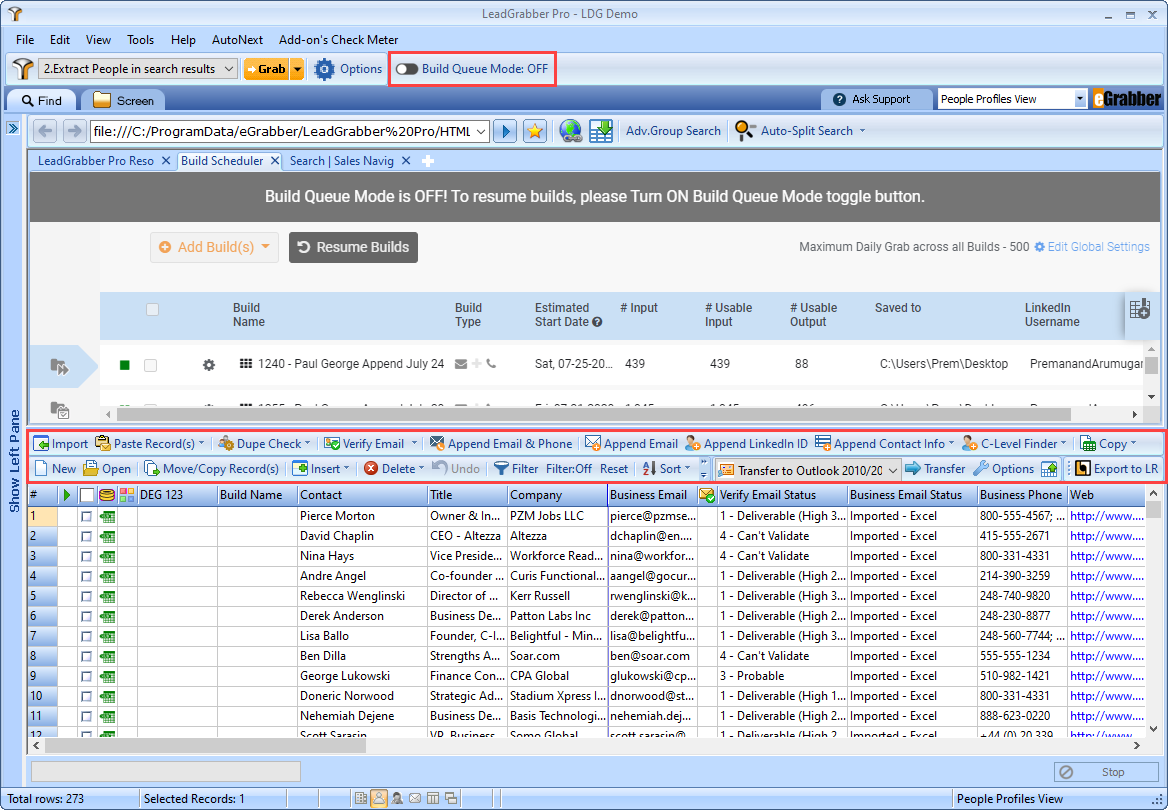This screenshot has width=1168, height=810.
Task: Open the AutoNext menu
Action: point(237,39)
